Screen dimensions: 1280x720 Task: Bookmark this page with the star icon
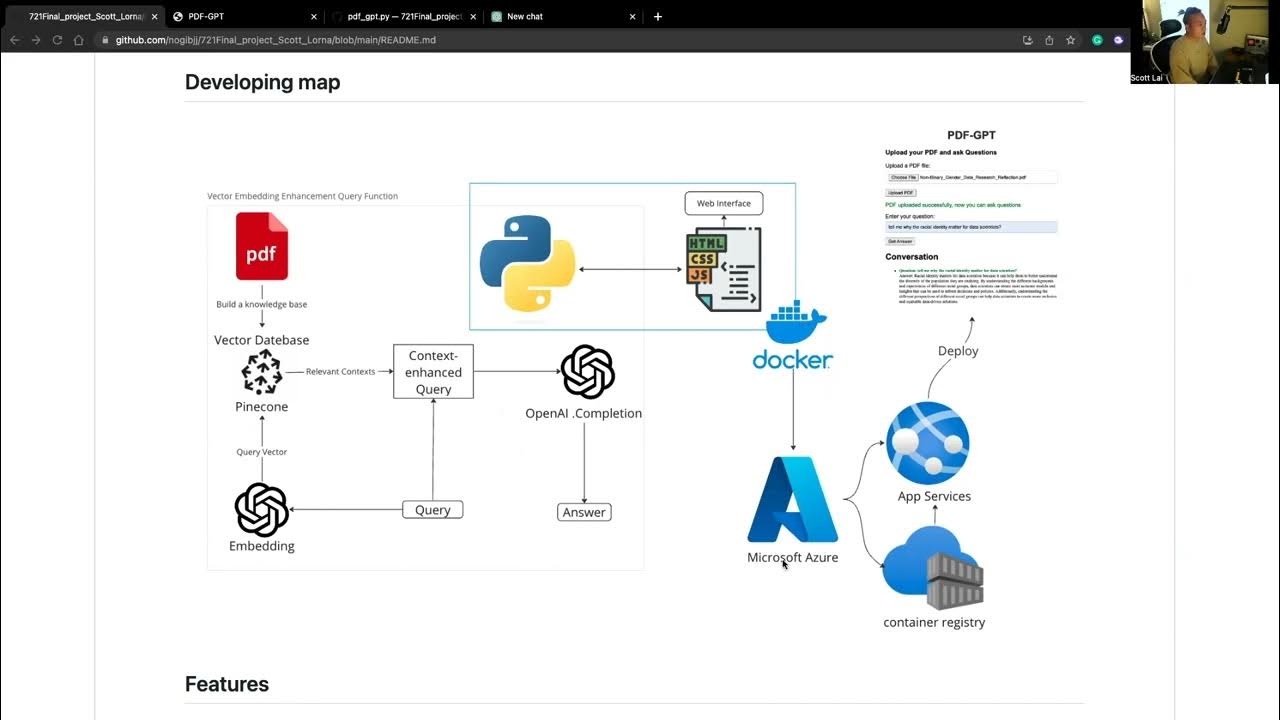[1071, 40]
